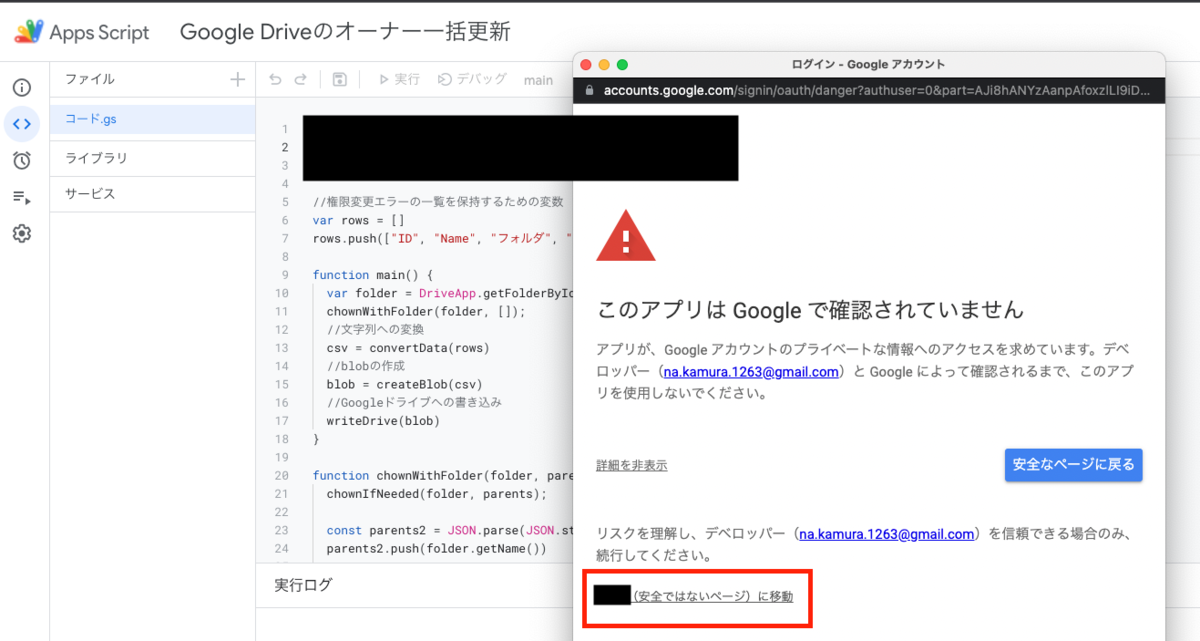The width and height of the screenshot is (1200, 641).
Task: Select the Editor code brackets icon
Action: 22,124
